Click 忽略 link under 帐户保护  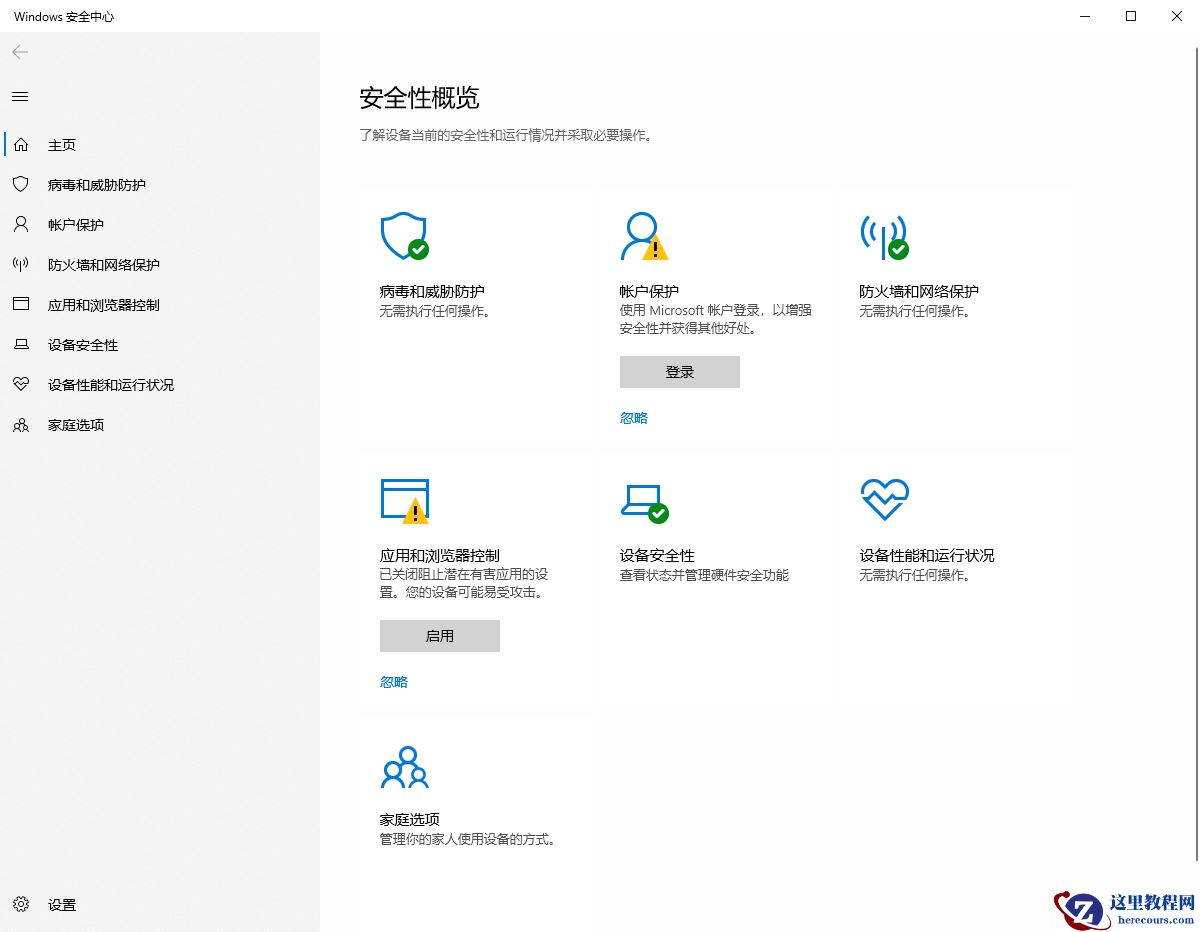pyautogui.click(x=633, y=417)
